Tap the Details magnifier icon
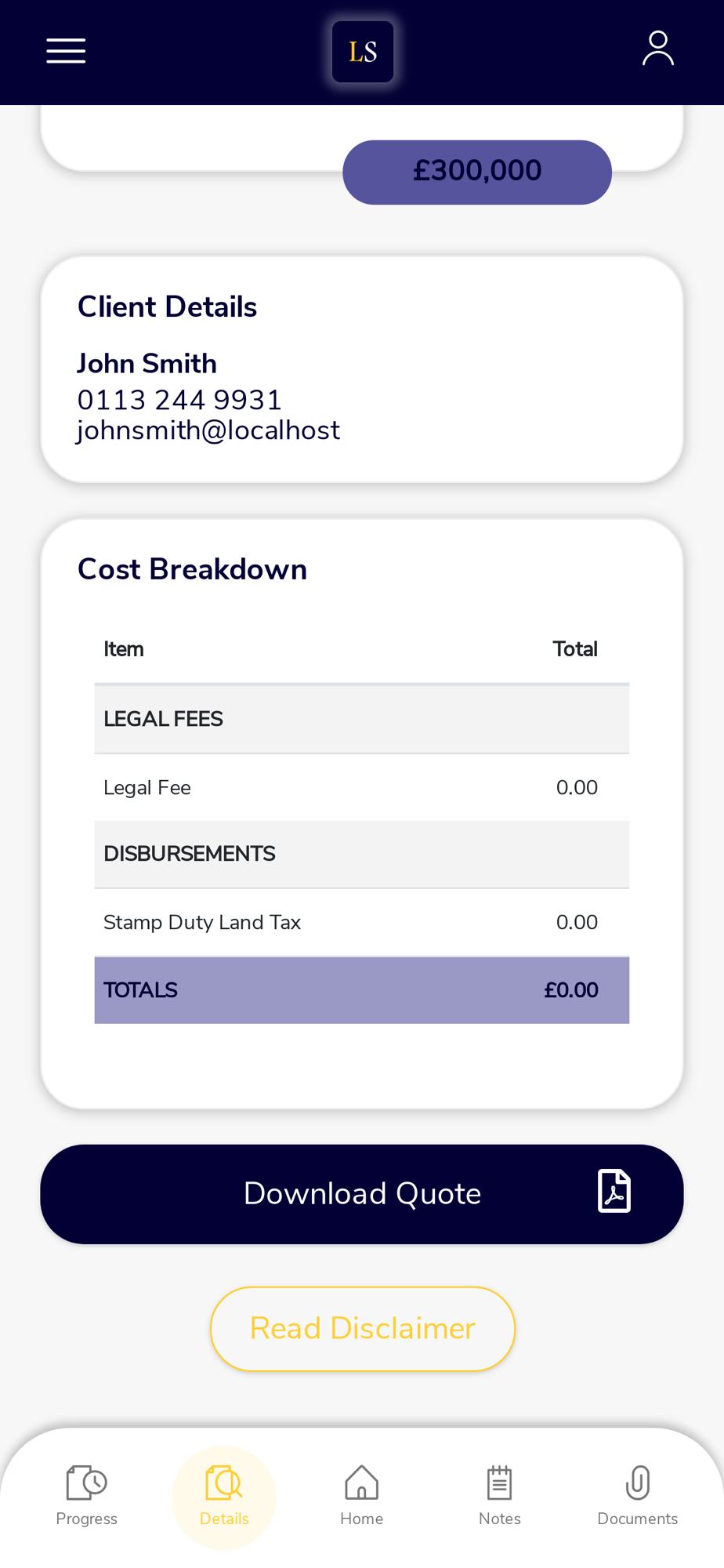The width and height of the screenshot is (724, 1568). pyautogui.click(x=224, y=1483)
